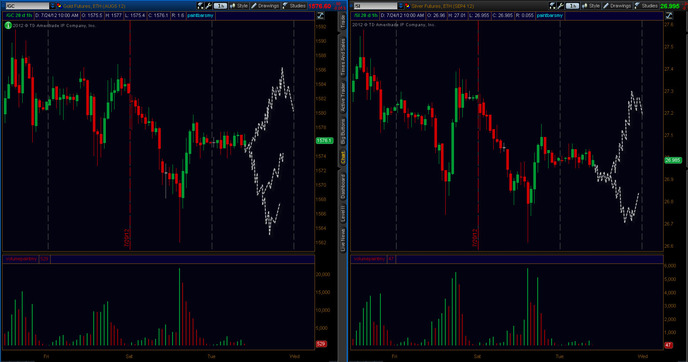Select 1h timeframe button on Silver chart
This screenshot has width=688, height=362.
pyautogui.click(x=572, y=6)
